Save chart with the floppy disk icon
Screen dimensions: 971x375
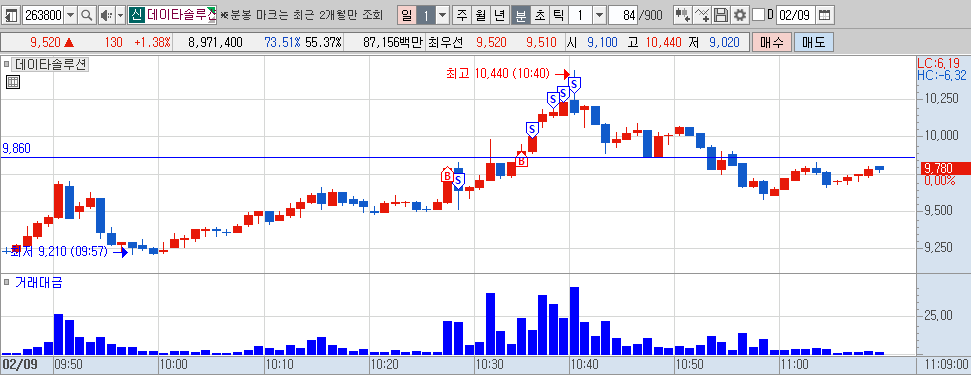(721, 15)
